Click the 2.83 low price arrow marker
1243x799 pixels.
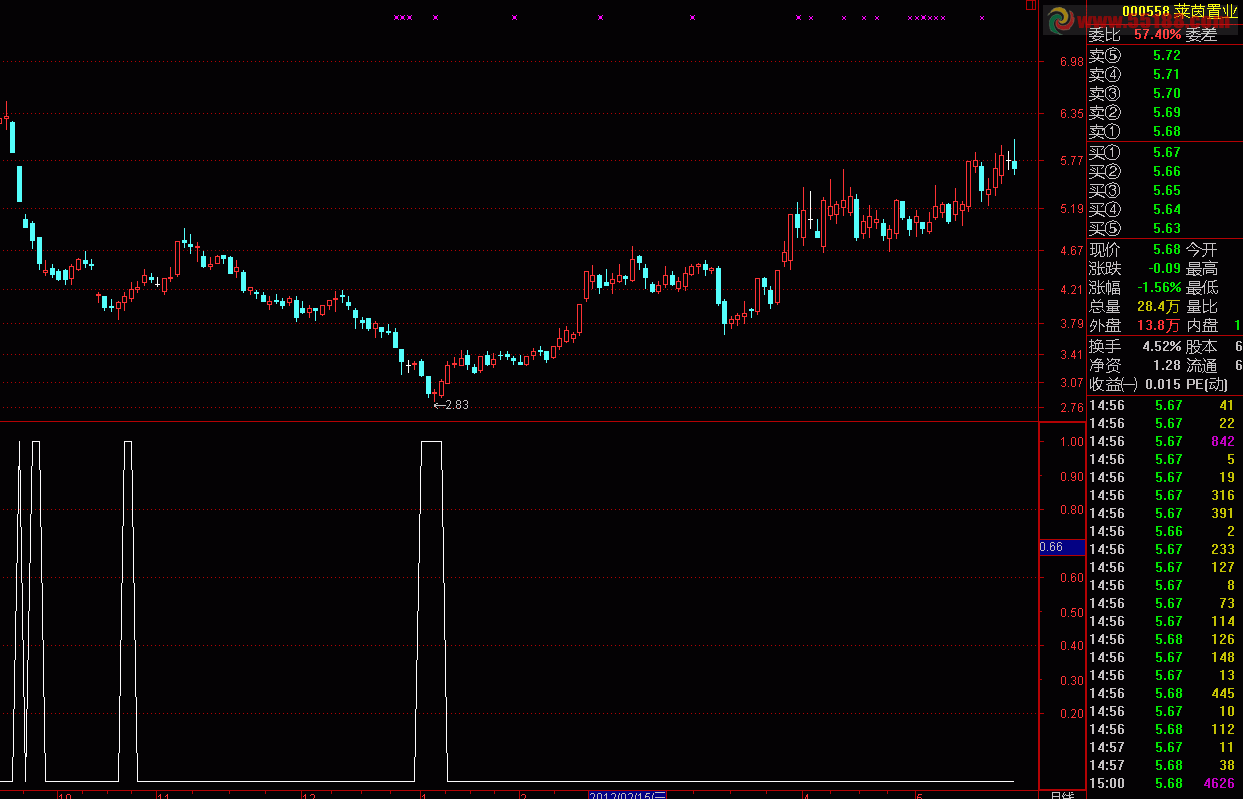tap(450, 405)
